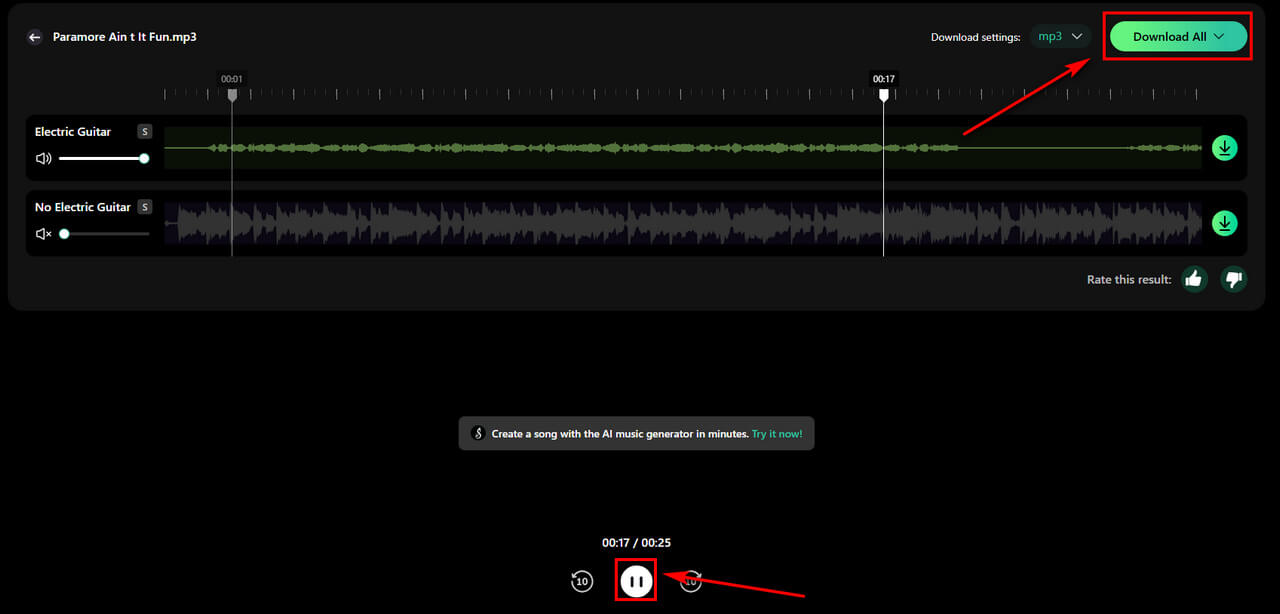
Task: Open the mp3 format dropdown
Action: (1061, 37)
